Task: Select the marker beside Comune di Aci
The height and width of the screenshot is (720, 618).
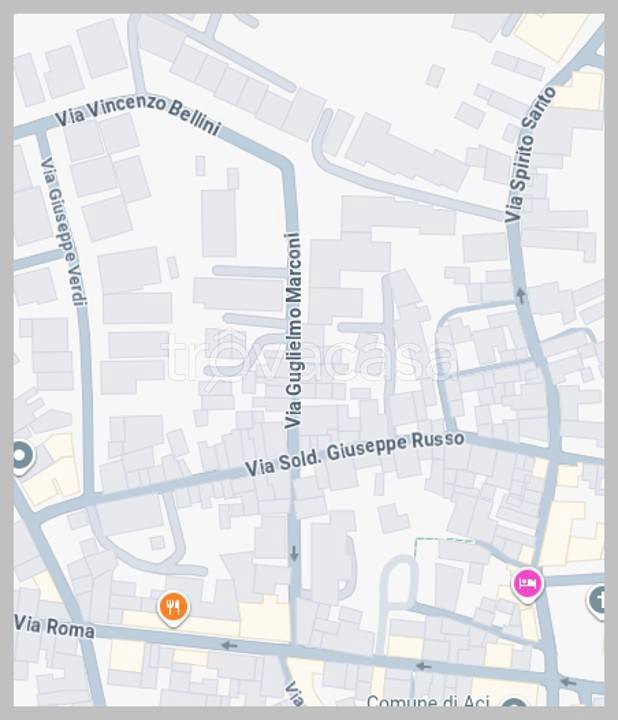Action: click(514, 703)
